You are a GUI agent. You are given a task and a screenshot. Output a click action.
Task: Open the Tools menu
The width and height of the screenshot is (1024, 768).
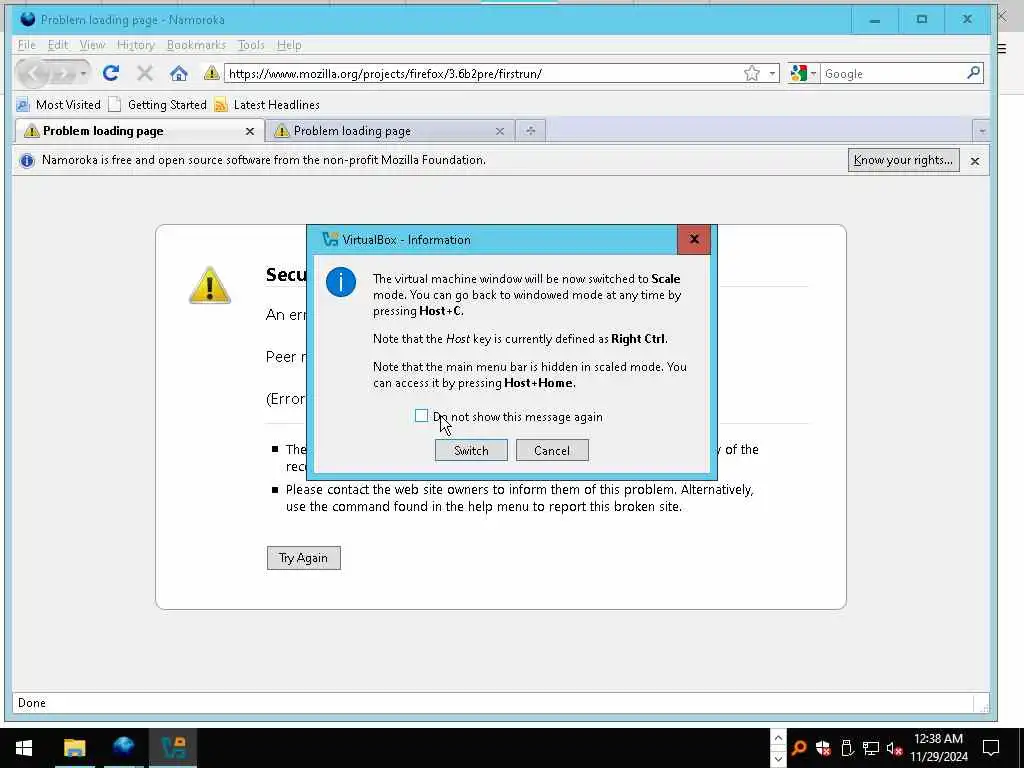point(251,45)
